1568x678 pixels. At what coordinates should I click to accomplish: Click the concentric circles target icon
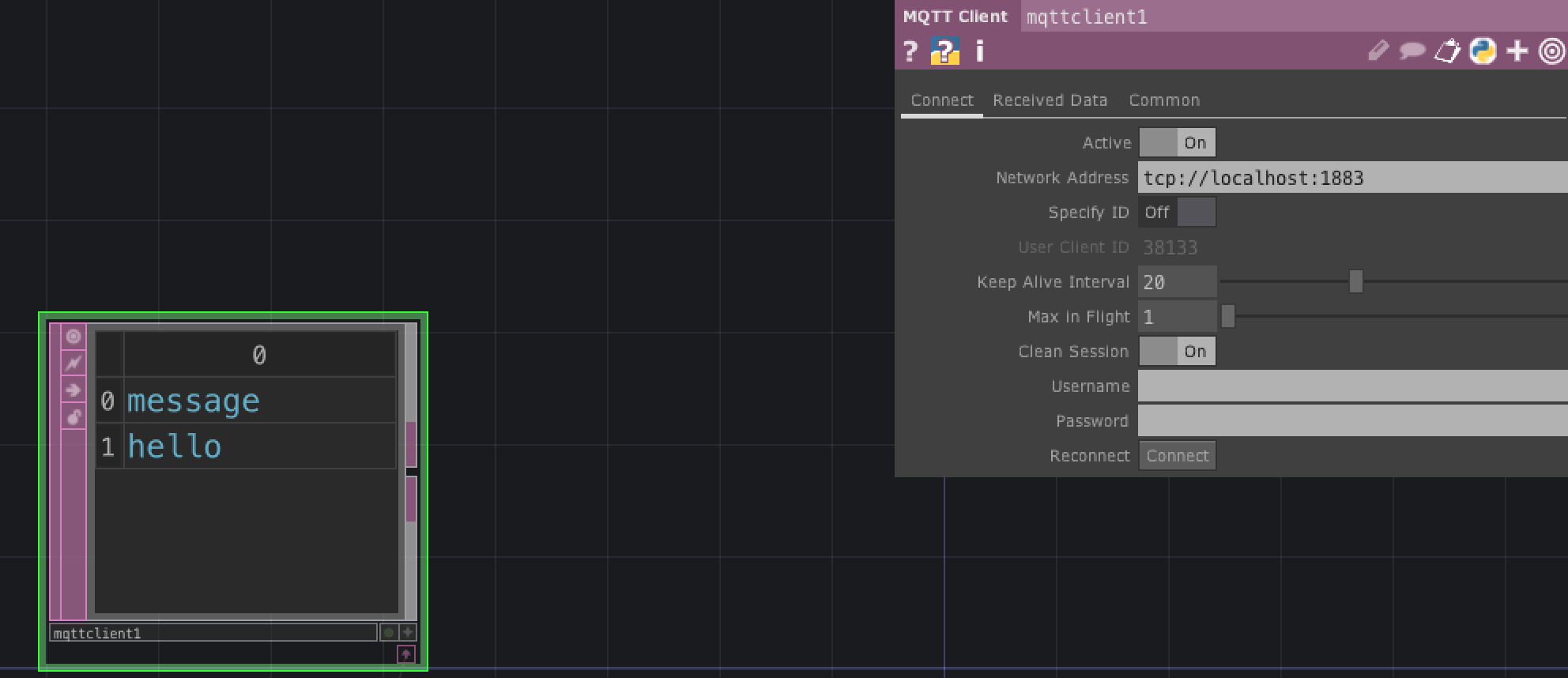tap(1552, 51)
